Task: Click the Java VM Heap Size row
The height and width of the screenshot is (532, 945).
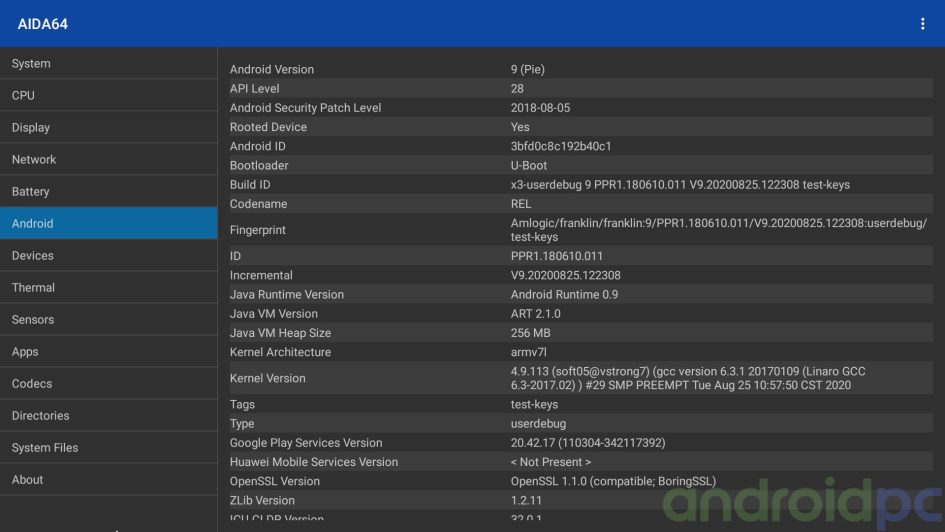Action: (x=581, y=333)
